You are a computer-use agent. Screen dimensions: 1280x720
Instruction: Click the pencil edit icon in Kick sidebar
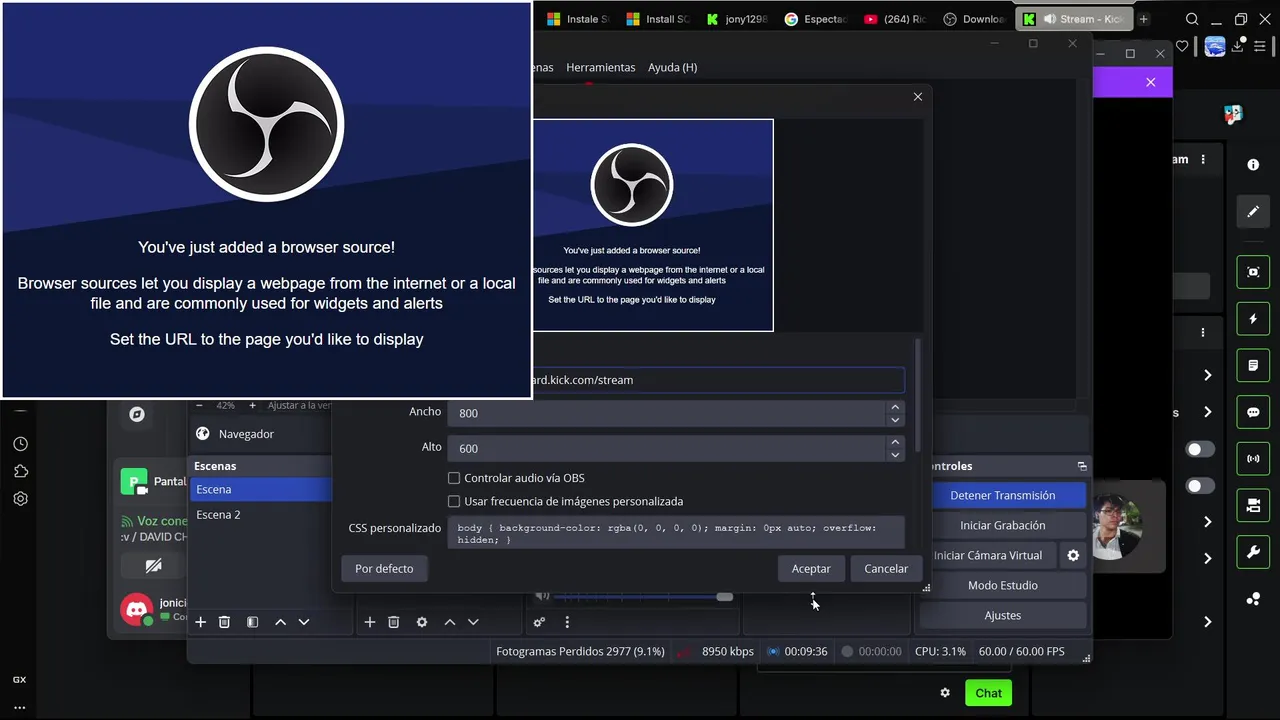click(x=1253, y=212)
